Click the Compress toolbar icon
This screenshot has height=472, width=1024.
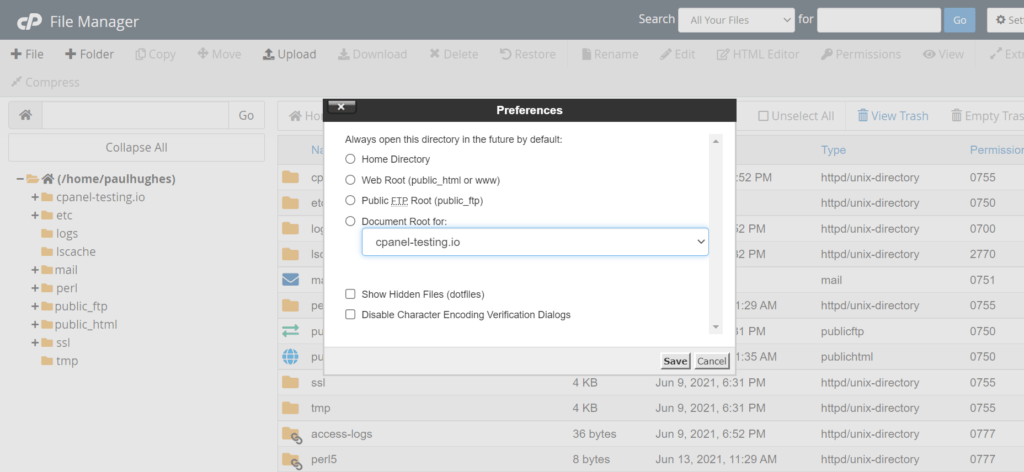tap(16, 82)
